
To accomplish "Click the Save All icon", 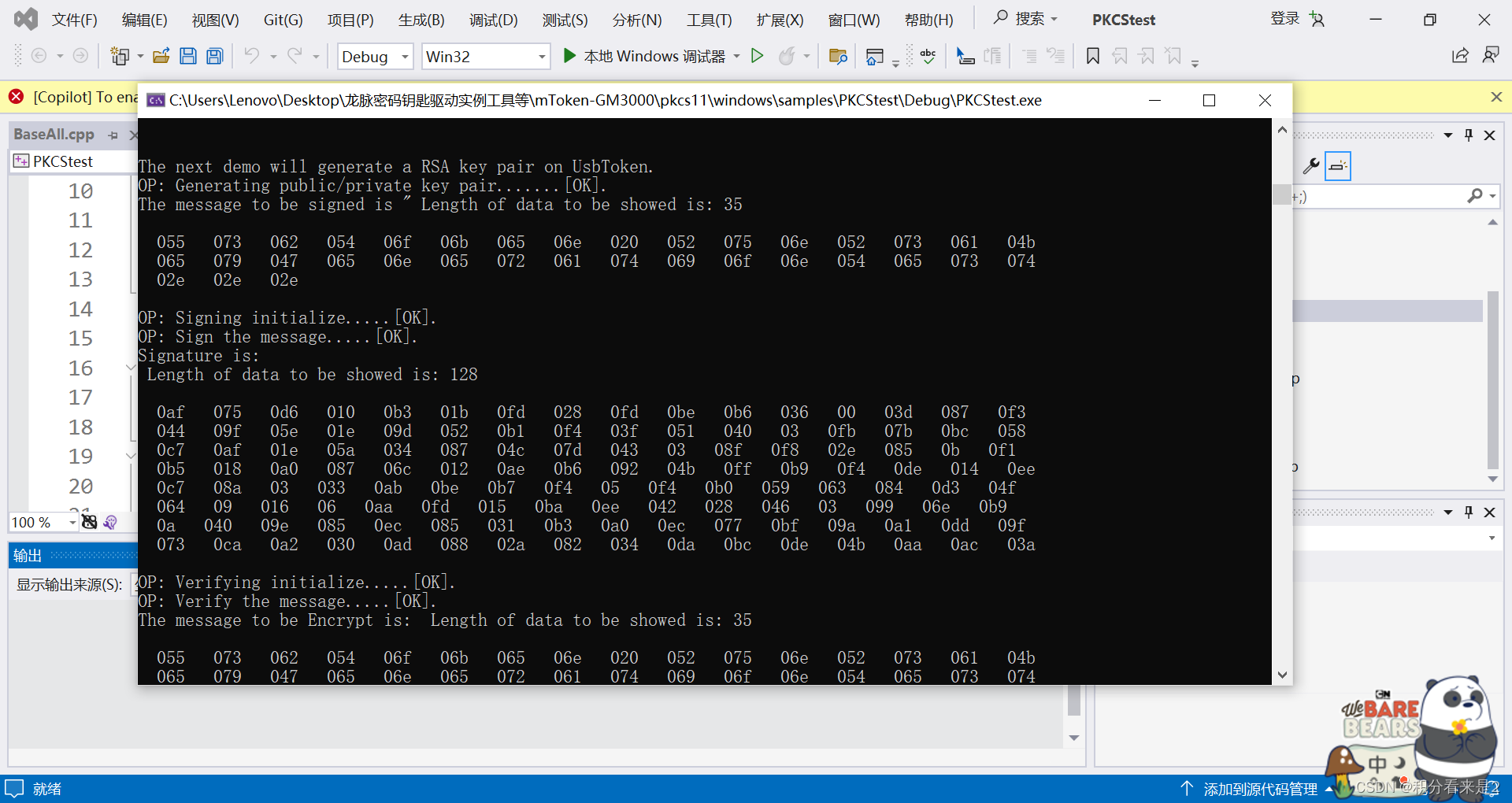I will pyautogui.click(x=214, y=56).
